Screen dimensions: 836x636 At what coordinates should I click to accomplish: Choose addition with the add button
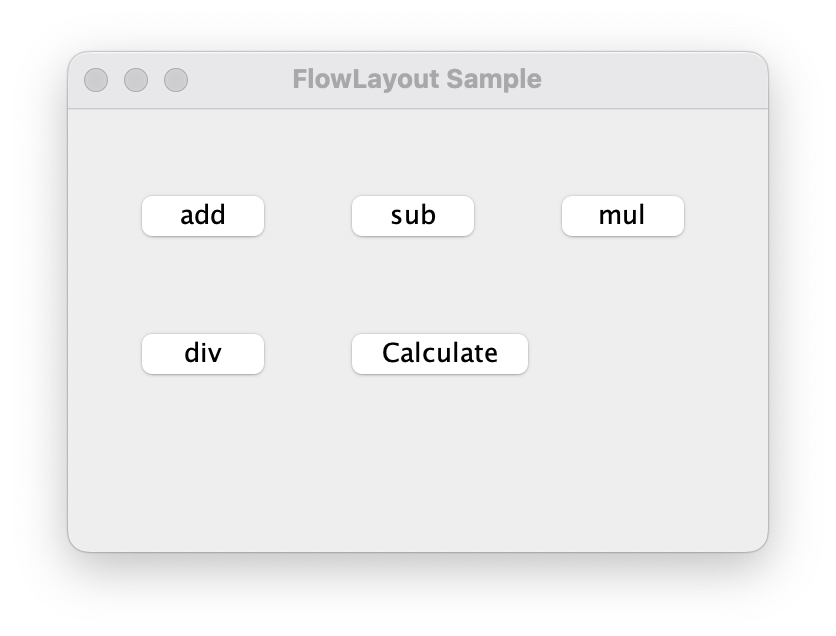click(203, 216)
